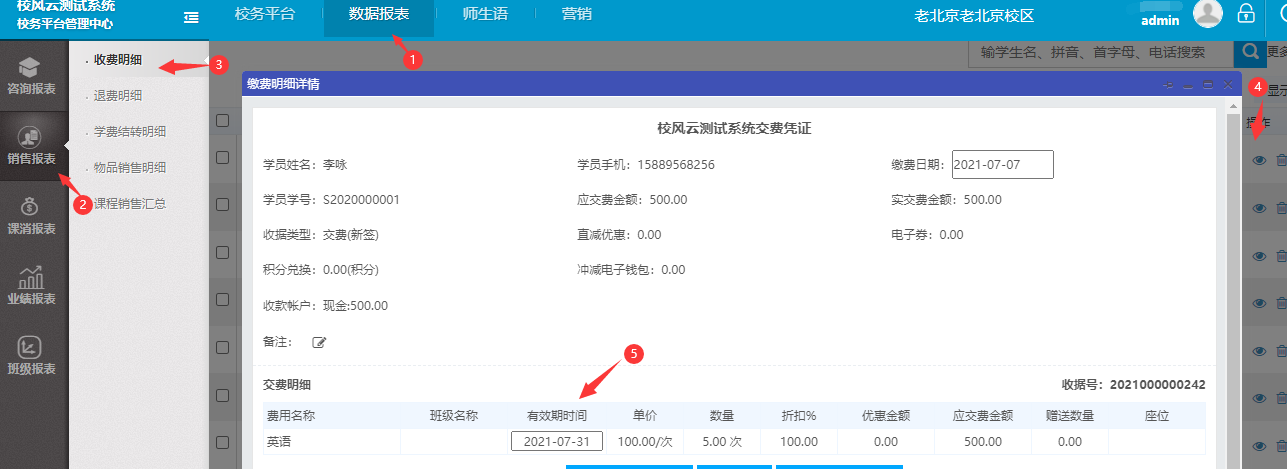The image size is (1287, 469).
Task: Click the 应交费金额 cell showing 500.00
Action: coord(984,441)
